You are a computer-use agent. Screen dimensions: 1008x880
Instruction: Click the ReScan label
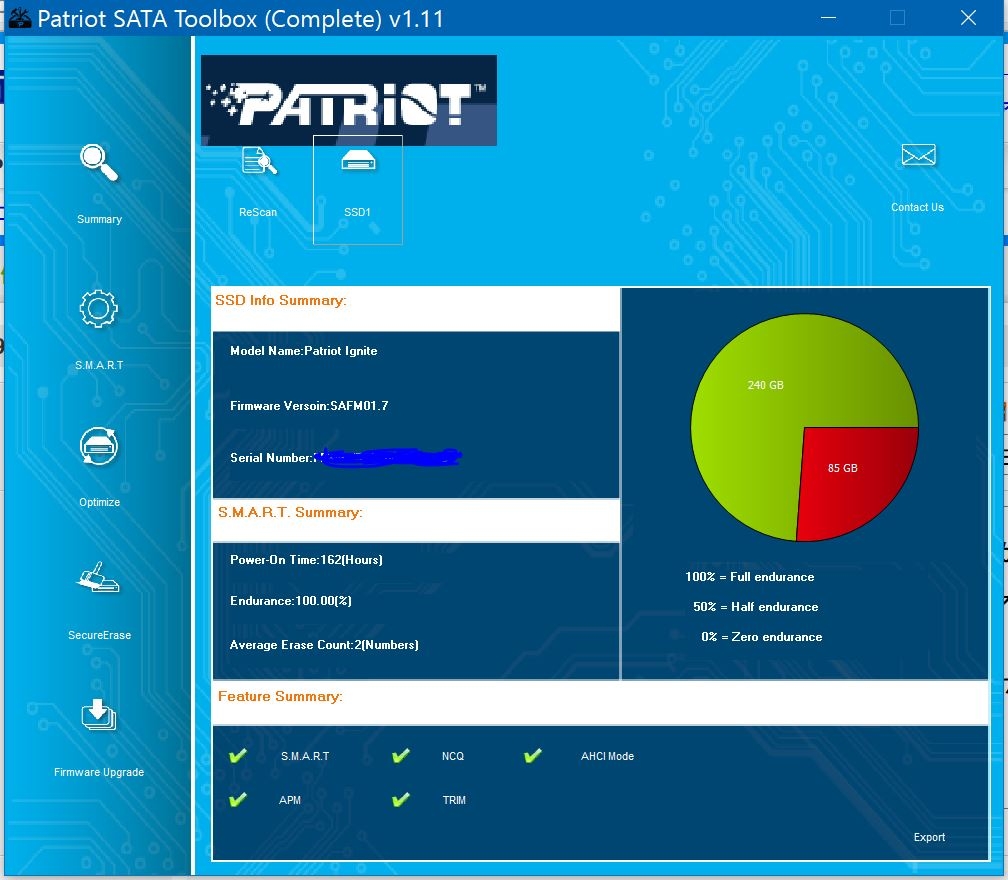coord(258,212)
